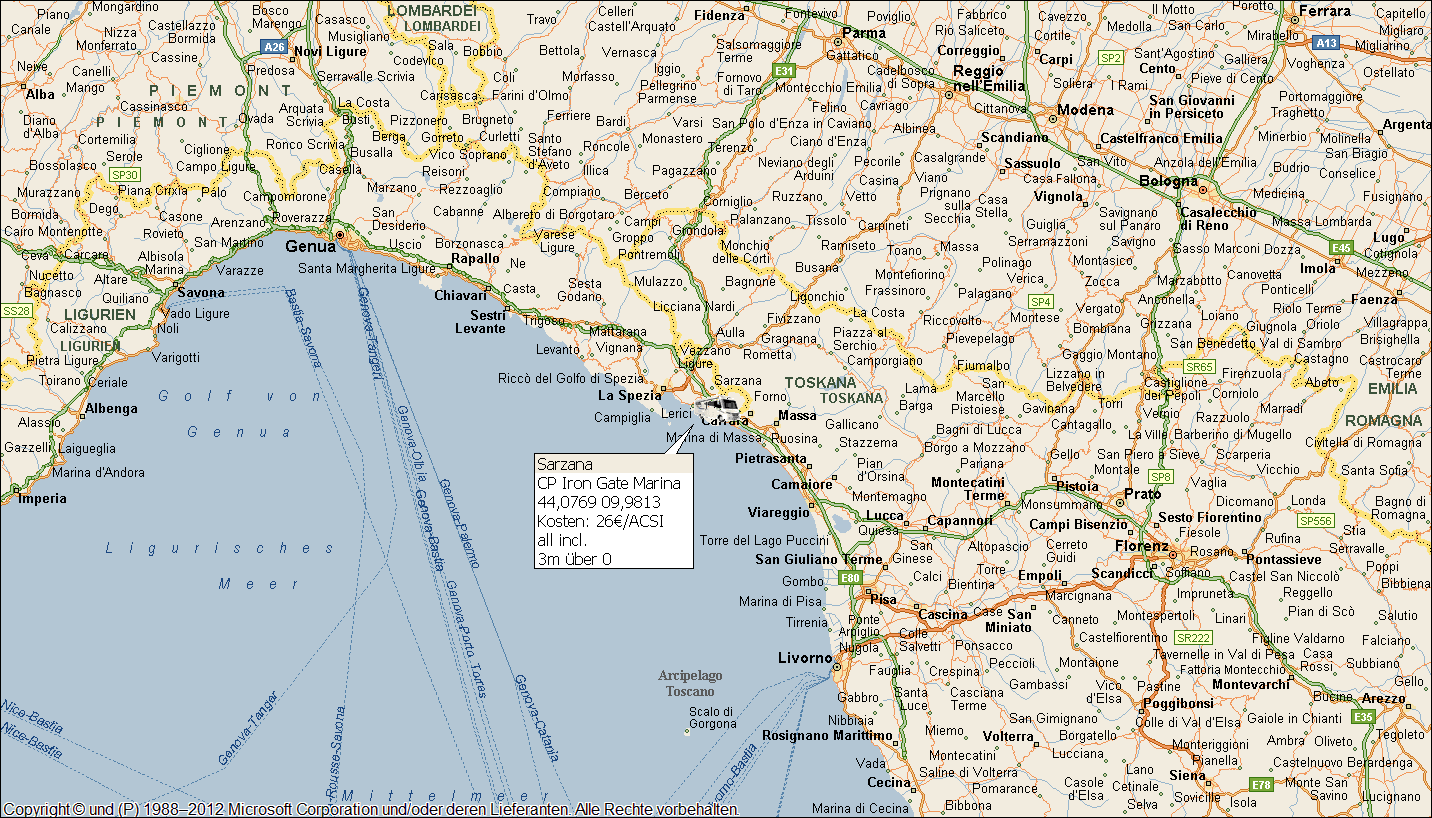This screenshot has height=818, width=1432.
Task: Click the E45 road shield
Action: pos(1342,247)
